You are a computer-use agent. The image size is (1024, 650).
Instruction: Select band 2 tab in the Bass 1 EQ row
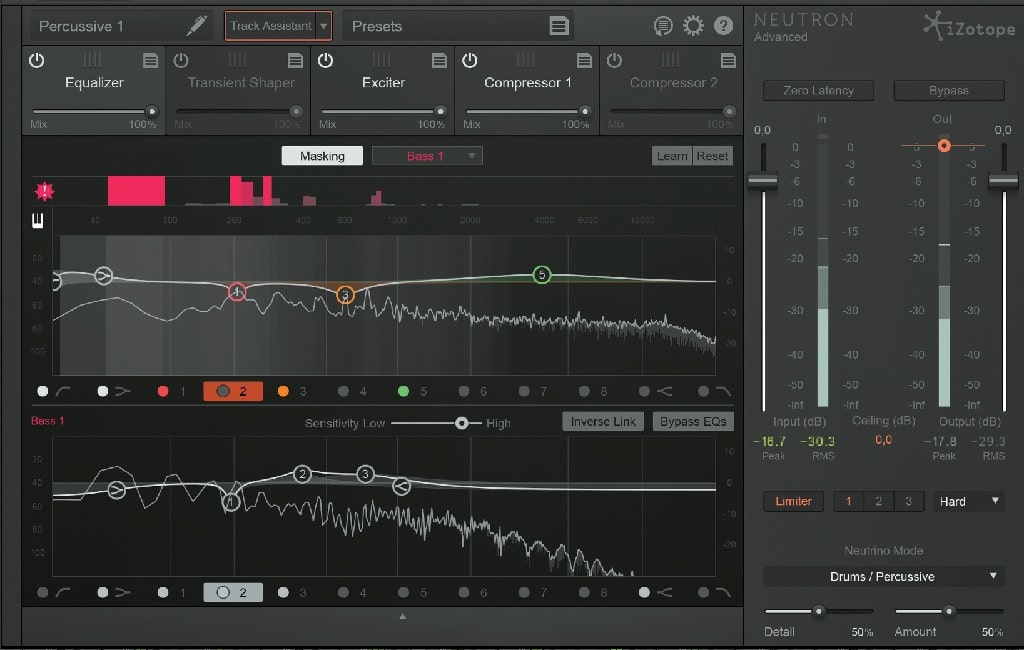[233, 593]
